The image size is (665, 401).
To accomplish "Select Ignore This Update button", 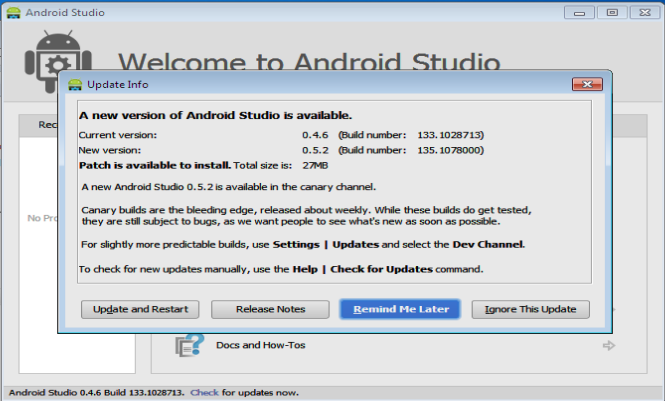I will tap(531, 309).
